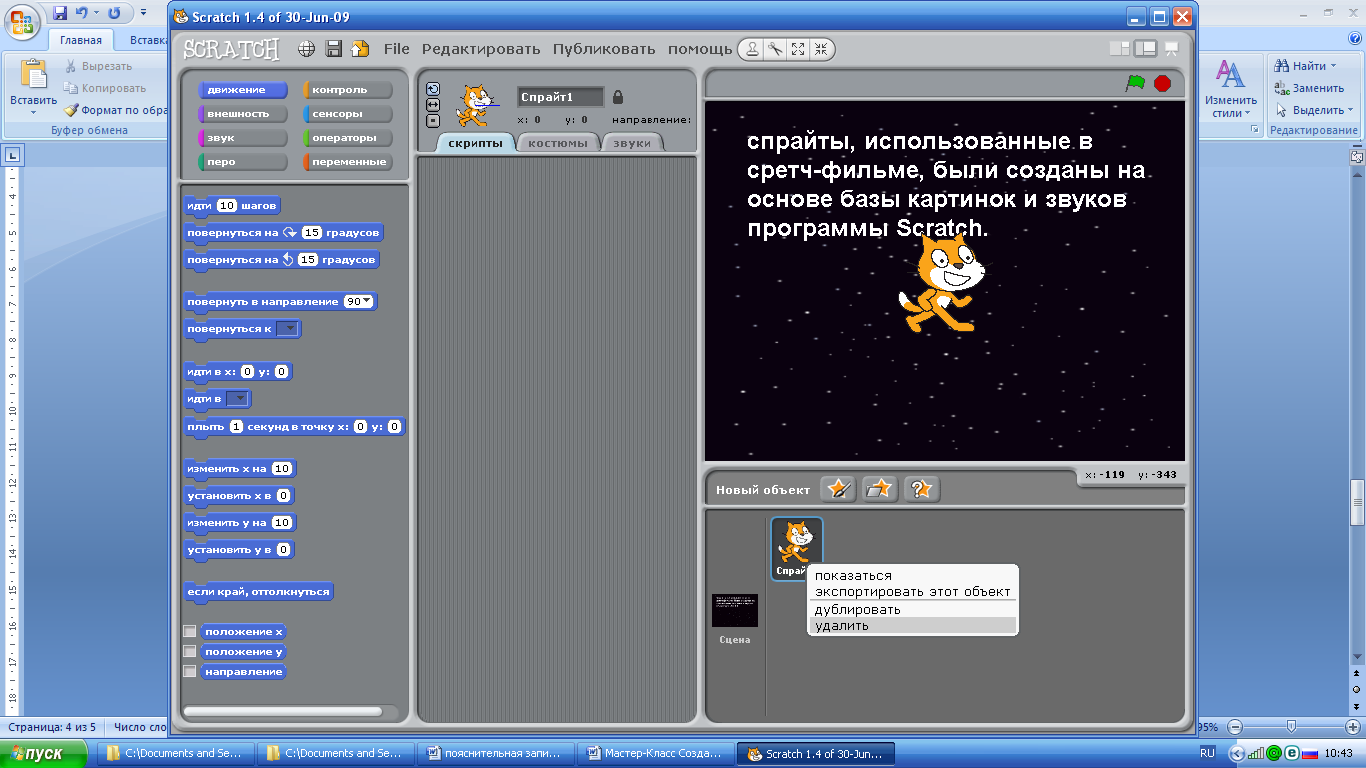Choose 'экспортировать этот объект' from context menu
The height and width of the screenshot is (768, 1366).
912,591
